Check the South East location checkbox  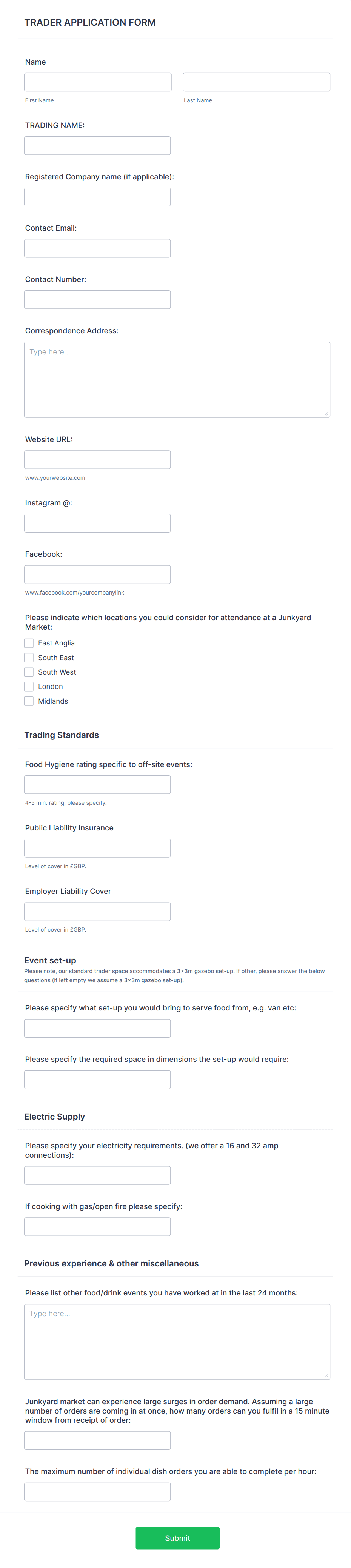tap(29, 658)
